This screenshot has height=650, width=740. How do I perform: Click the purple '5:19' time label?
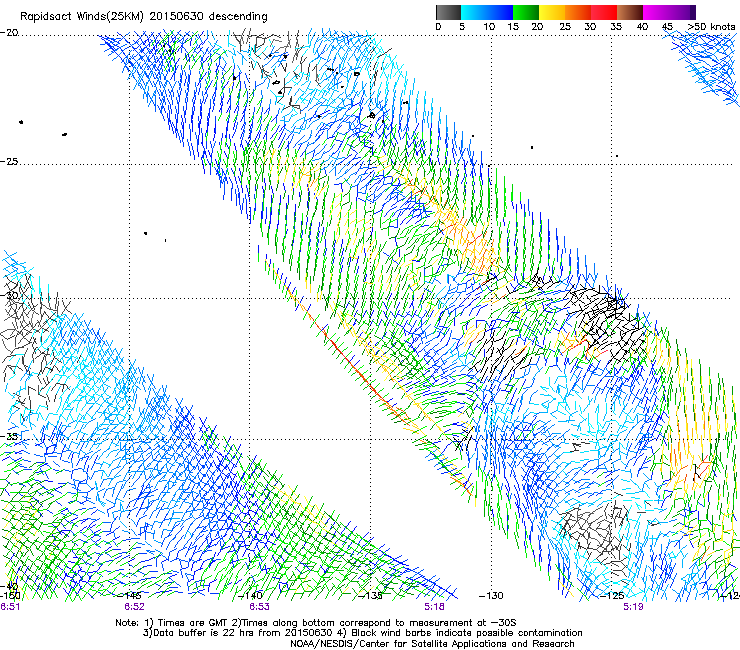633,607
